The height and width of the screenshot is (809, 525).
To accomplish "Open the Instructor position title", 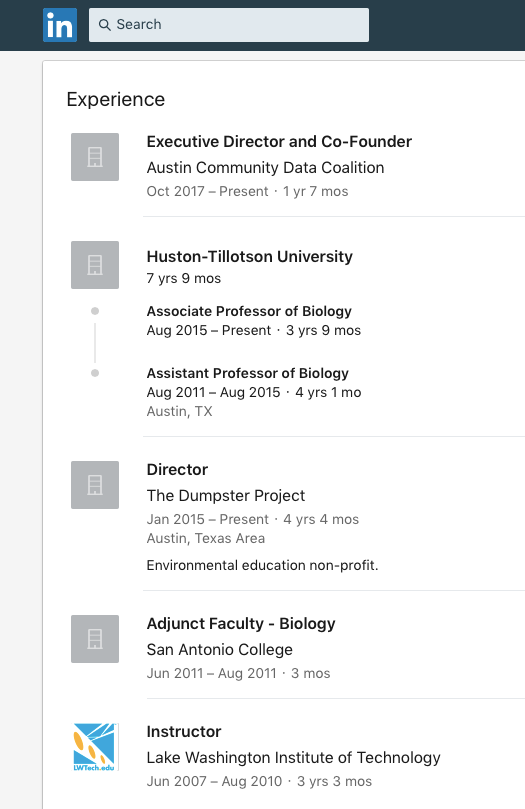I will [184, 732].
